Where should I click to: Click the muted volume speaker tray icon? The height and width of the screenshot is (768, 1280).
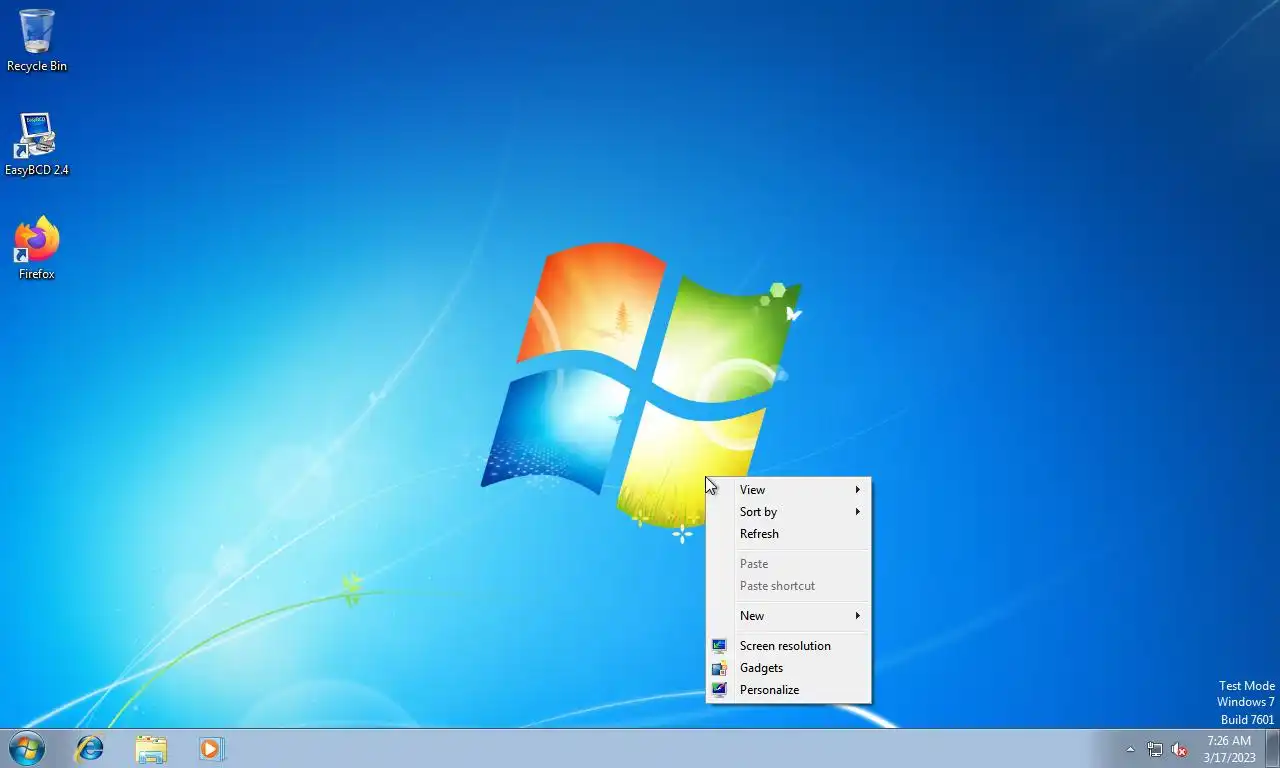(1179, 749)
